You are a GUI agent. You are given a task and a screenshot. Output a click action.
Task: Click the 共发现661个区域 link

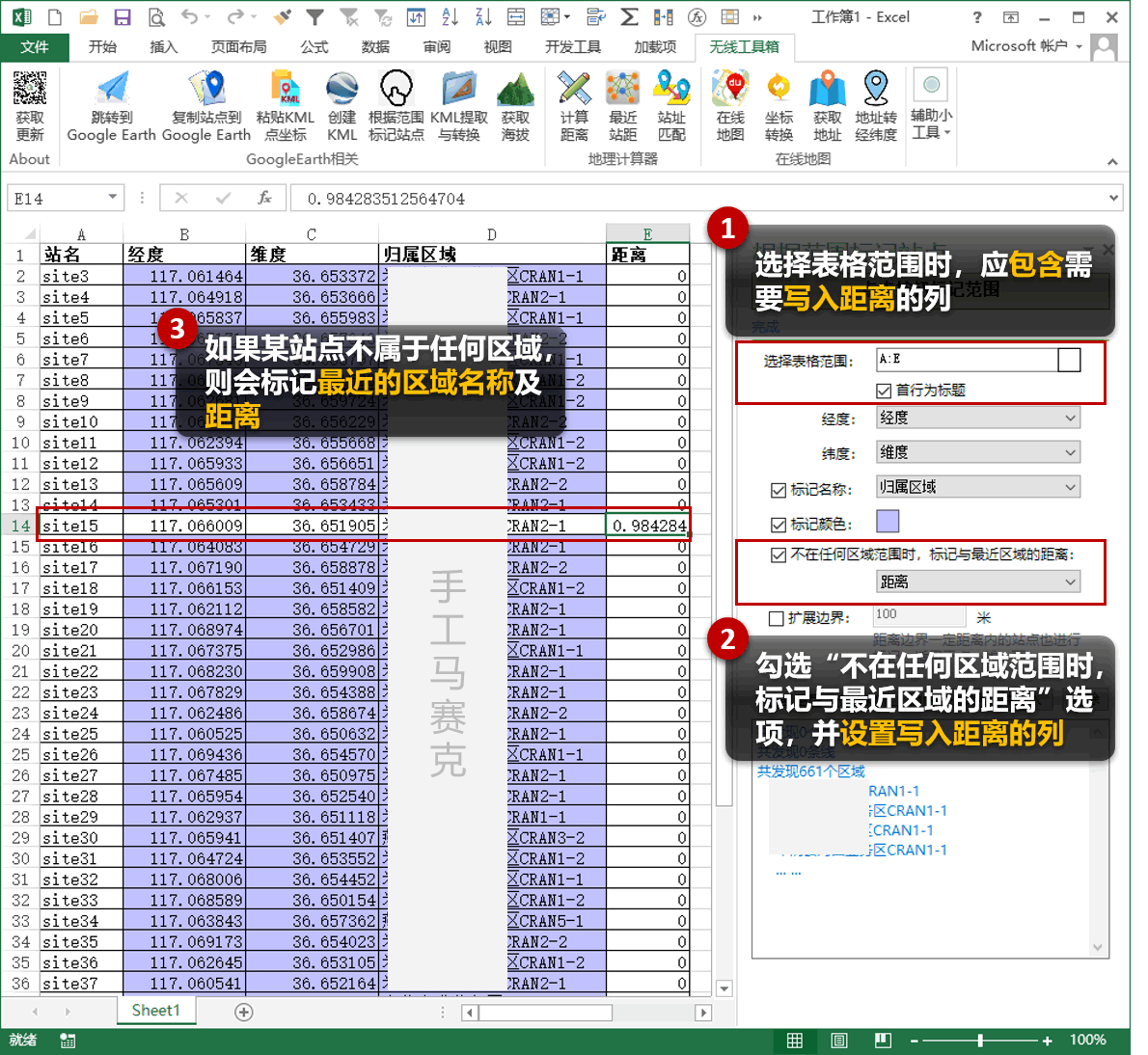coord(810,771)
